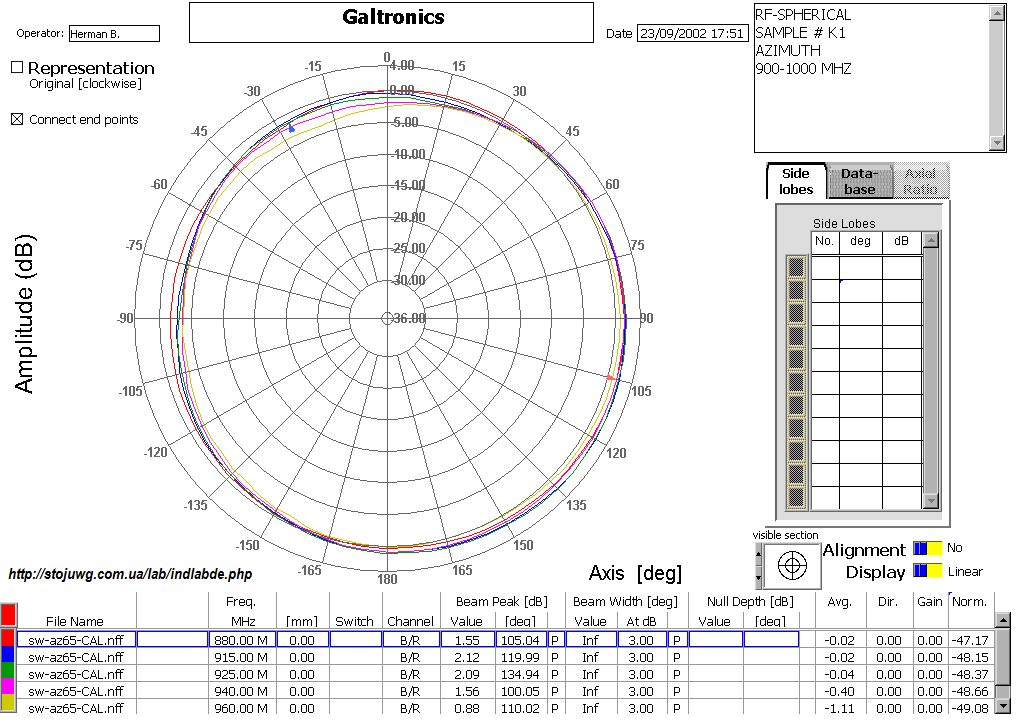Click the Side Lobes table scroll up arrow

point(931,240)
